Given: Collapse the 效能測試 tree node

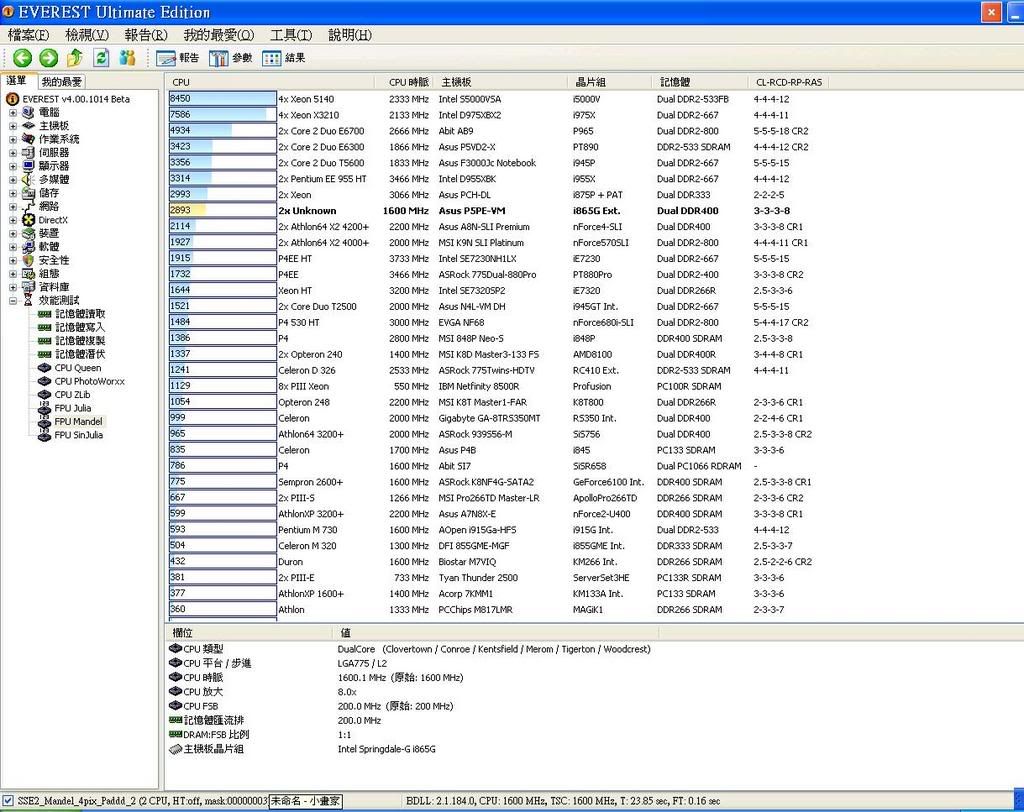Looking at the screenshot, I should [12, 300].
